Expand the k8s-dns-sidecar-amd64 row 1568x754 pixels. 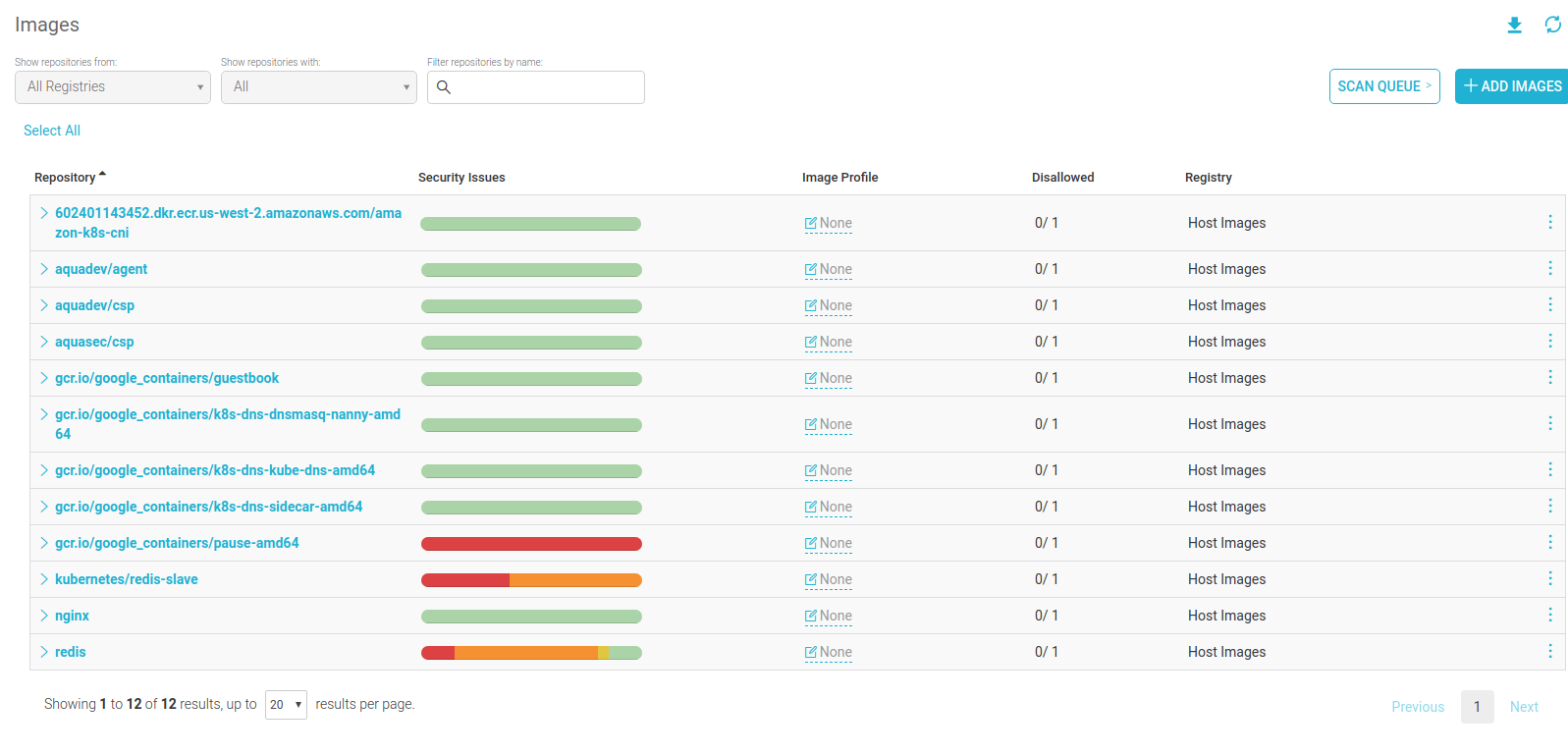click(44, 507)
